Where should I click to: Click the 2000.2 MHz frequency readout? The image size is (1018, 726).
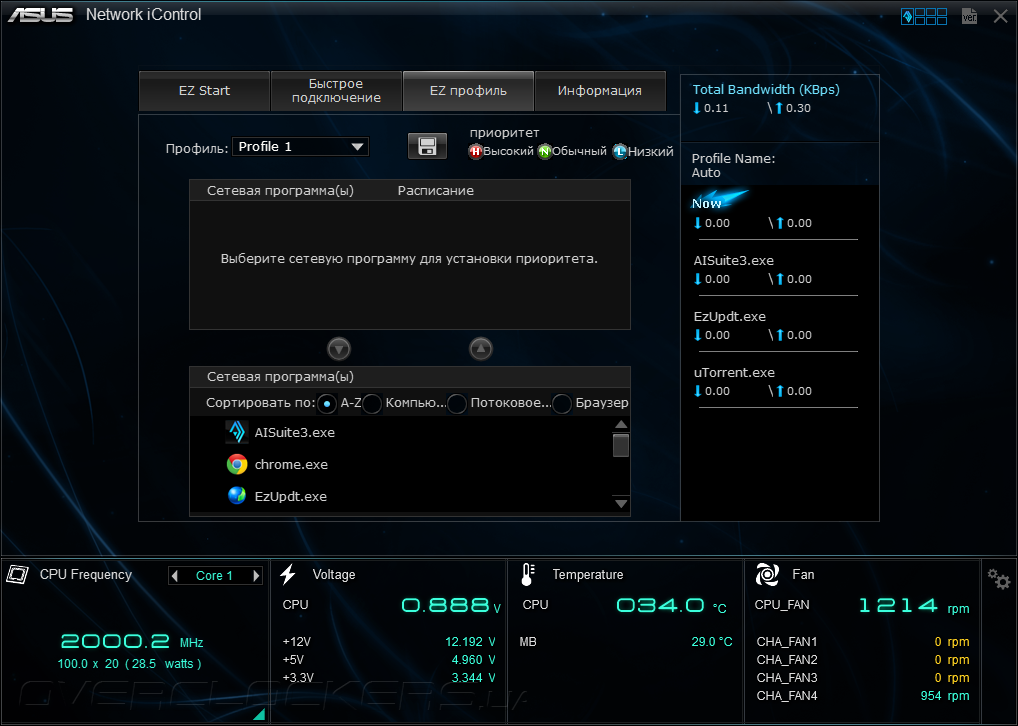pyautogui.click(x=132, y=642)
